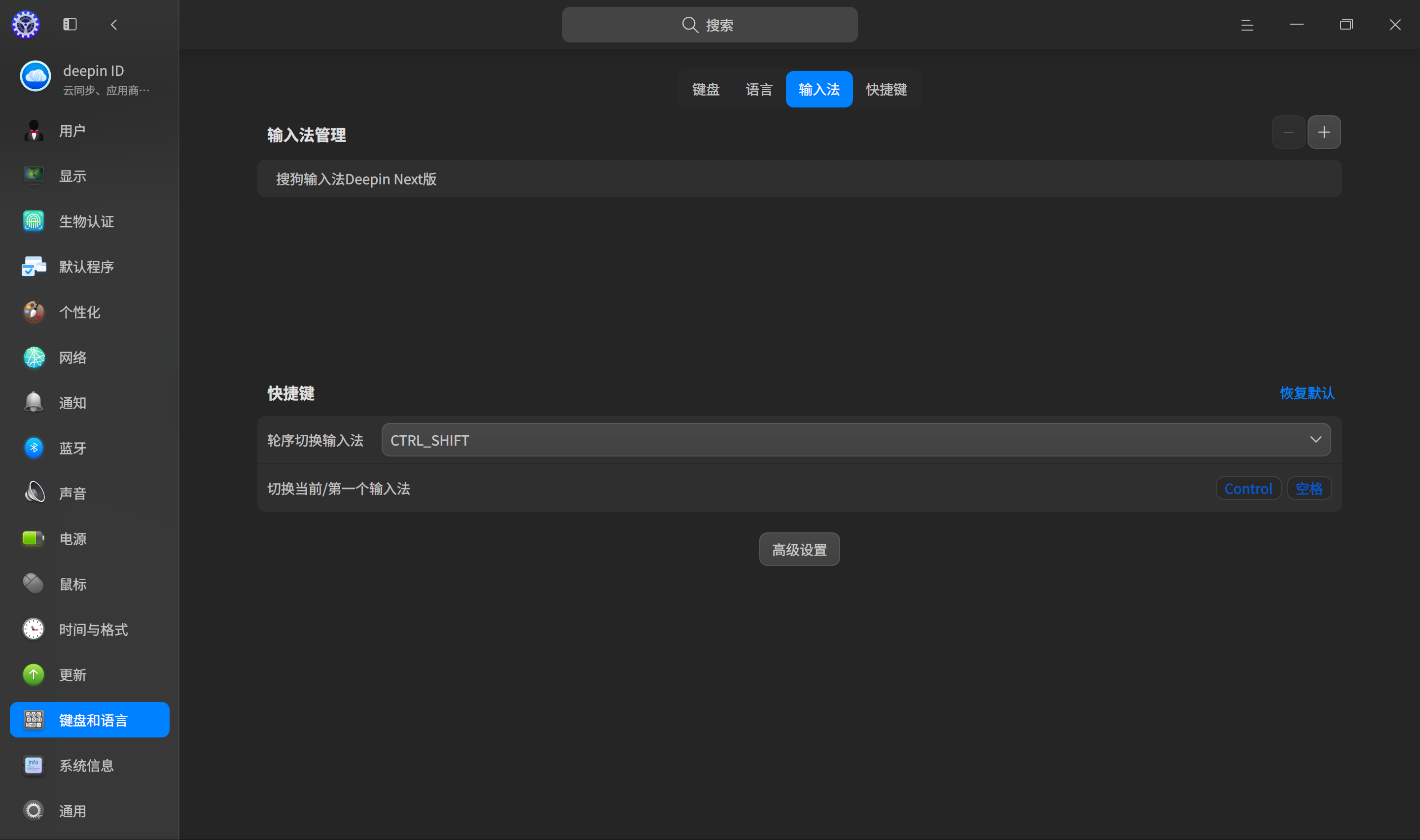The height and width of the screenshot is (840, 1420).
Task: Click the Control shortcut key chip
Action: coord(1248,489)
